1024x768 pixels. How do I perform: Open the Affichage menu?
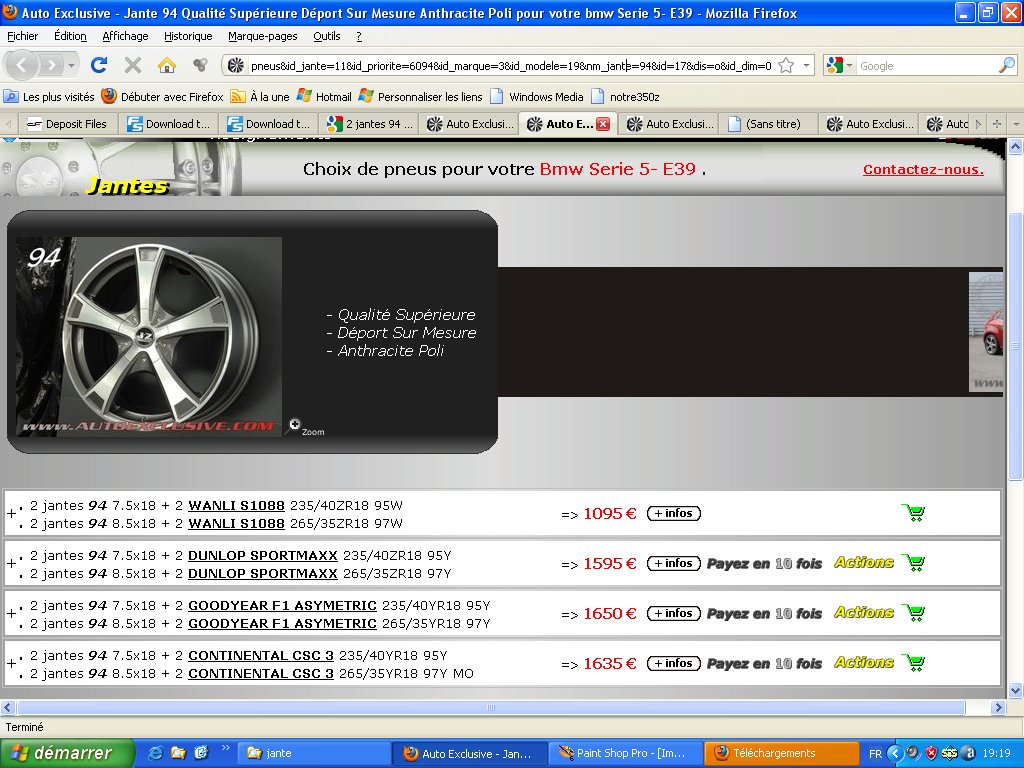(125, 36)
